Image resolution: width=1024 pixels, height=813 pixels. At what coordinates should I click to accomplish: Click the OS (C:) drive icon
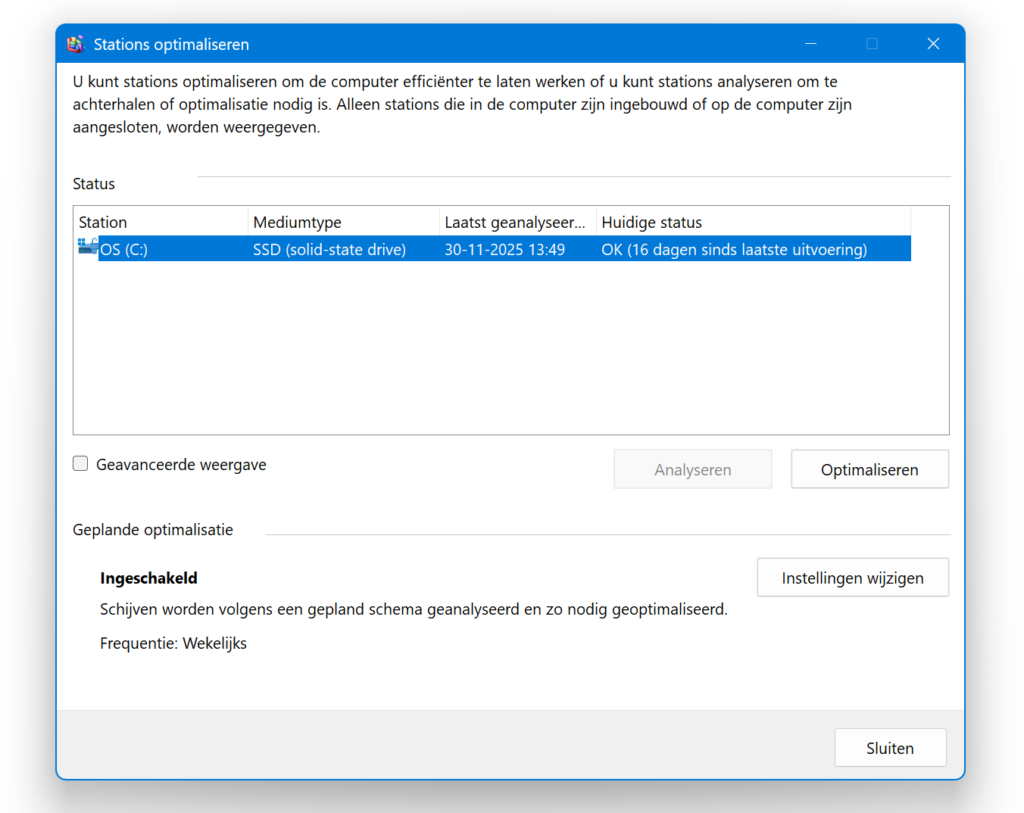pos(87,248)
